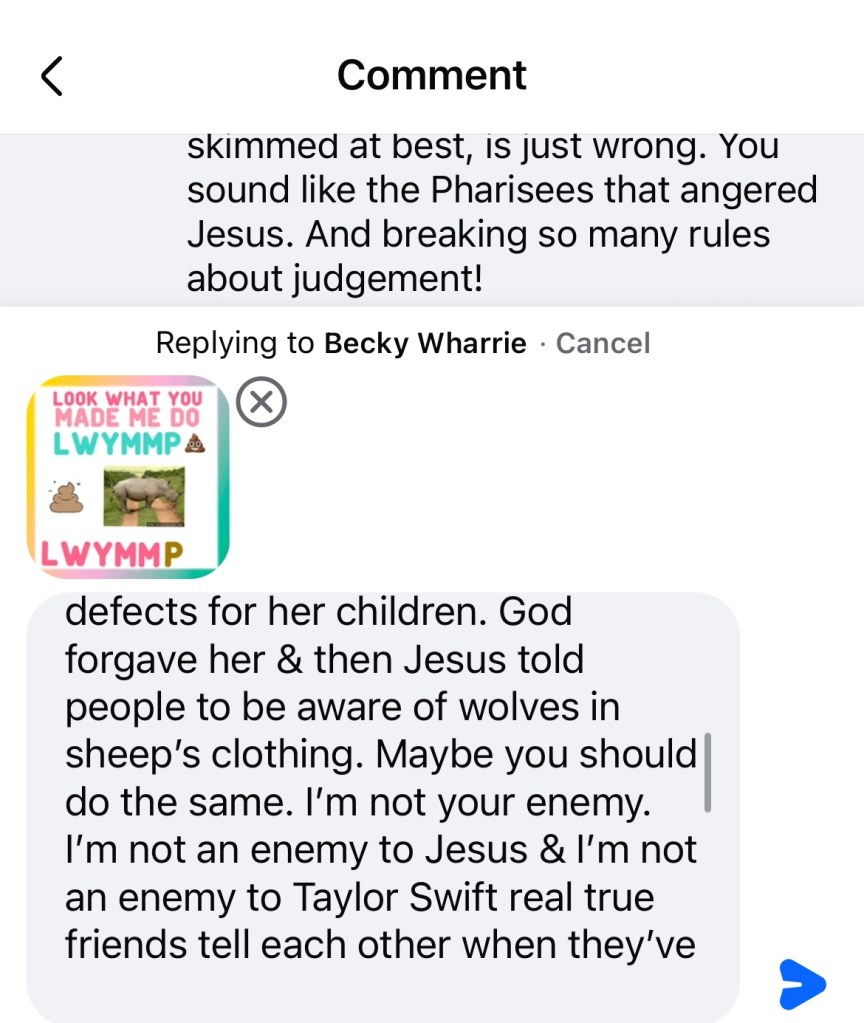Click the scrollbar in the reply box
864x1023 pixels.
708,772
